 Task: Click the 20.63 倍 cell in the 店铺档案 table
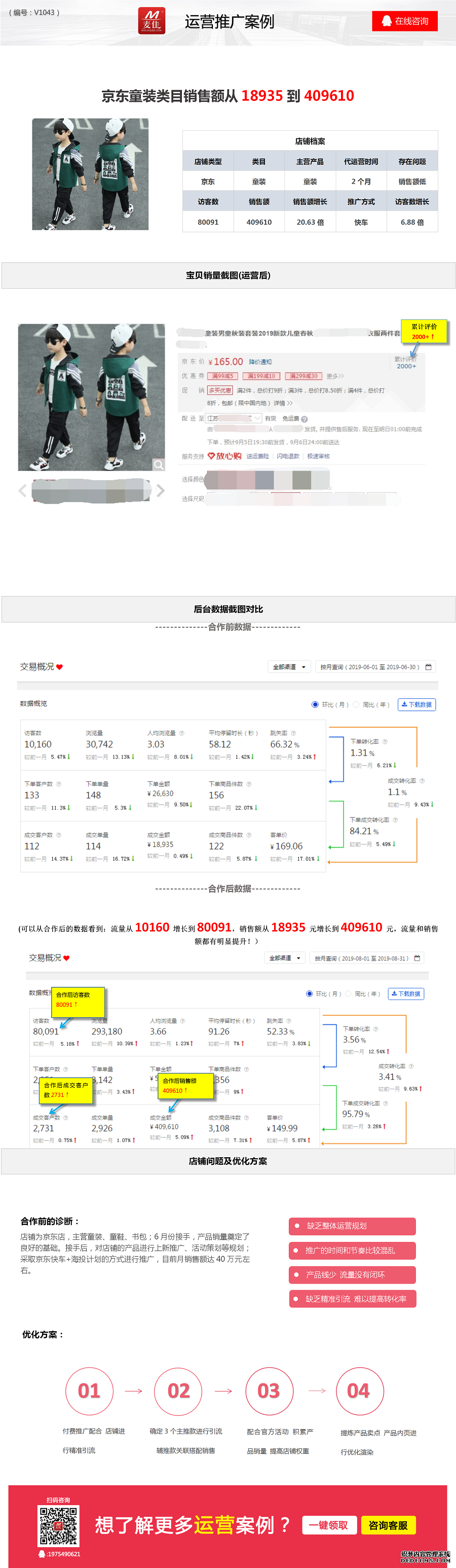310,222
